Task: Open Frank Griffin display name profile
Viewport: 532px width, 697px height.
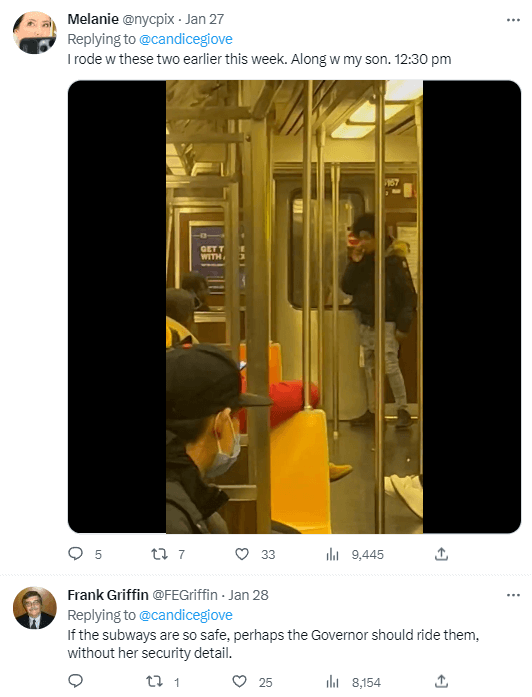Action: [108, 595]
